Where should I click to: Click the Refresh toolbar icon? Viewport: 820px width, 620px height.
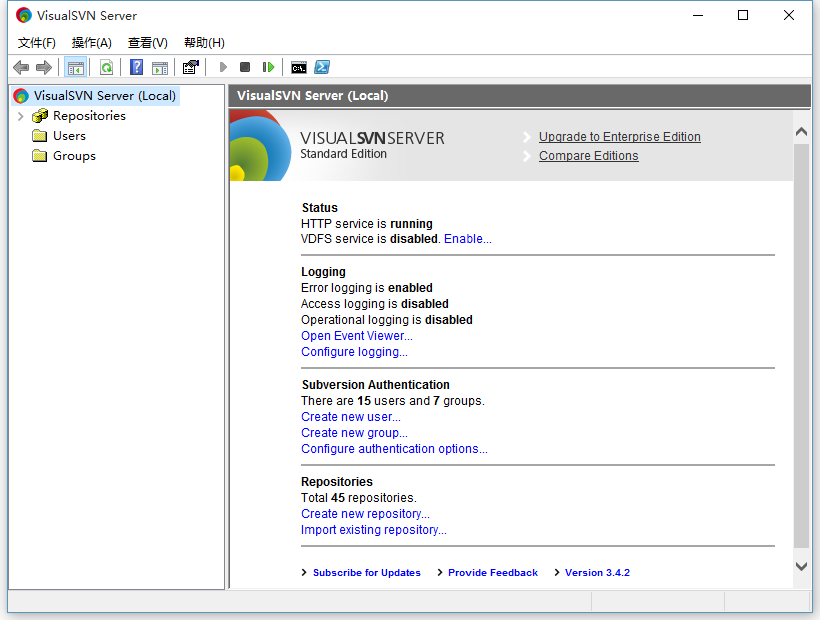(106, 67)
